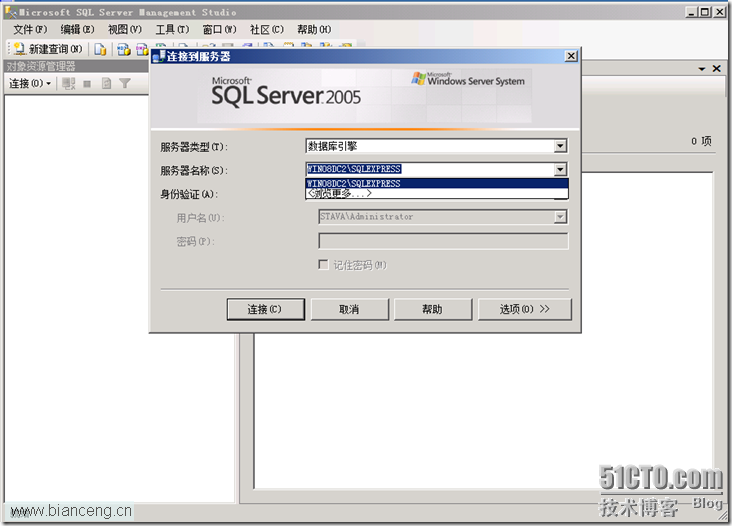Image resolution: width=732 pixels, height=526 pixels.
Task: Click the stop icon in Object Explorer toolbar
Action: tap(87, 84)
